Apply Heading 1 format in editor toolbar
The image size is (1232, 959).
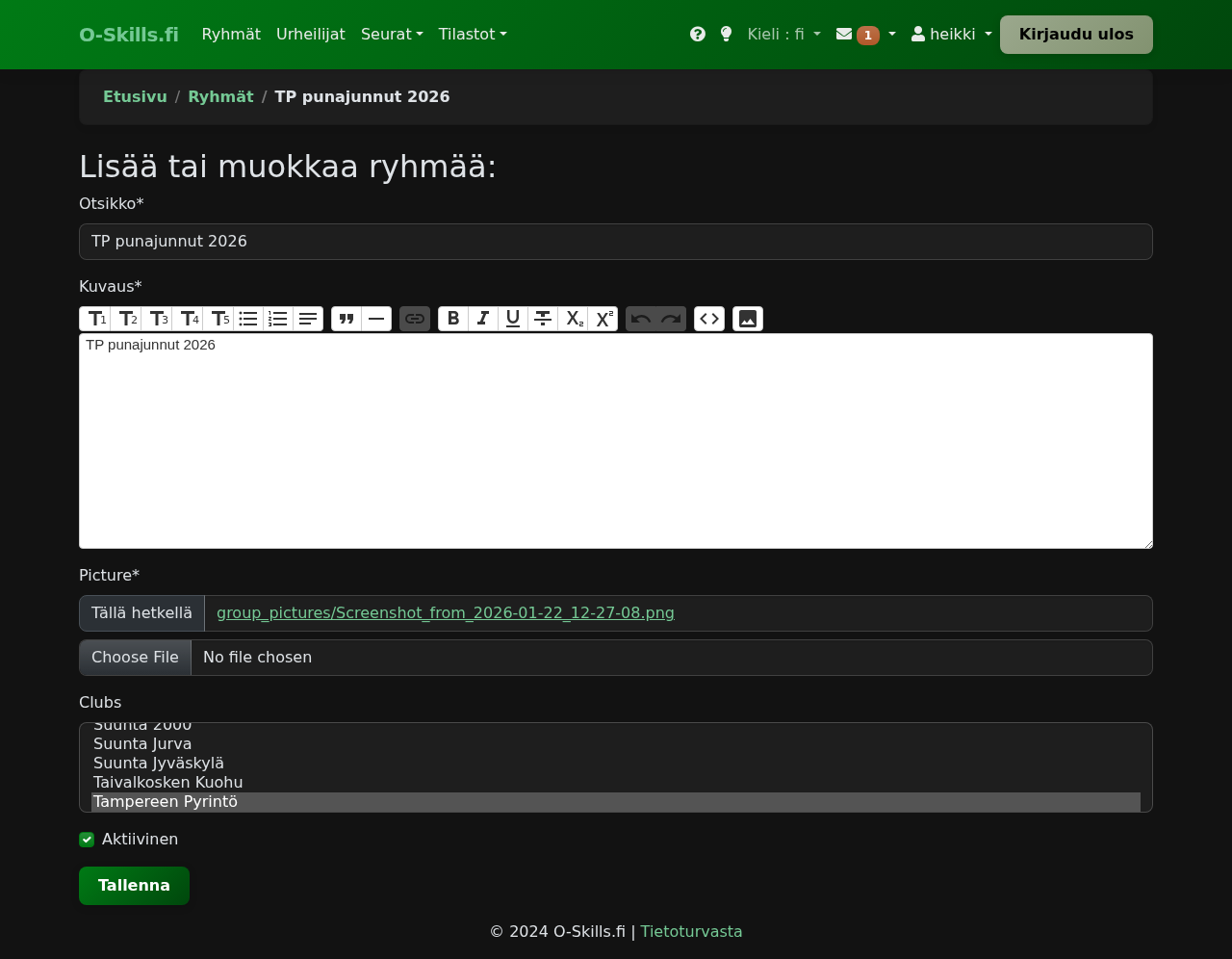(x=95, y=319)
